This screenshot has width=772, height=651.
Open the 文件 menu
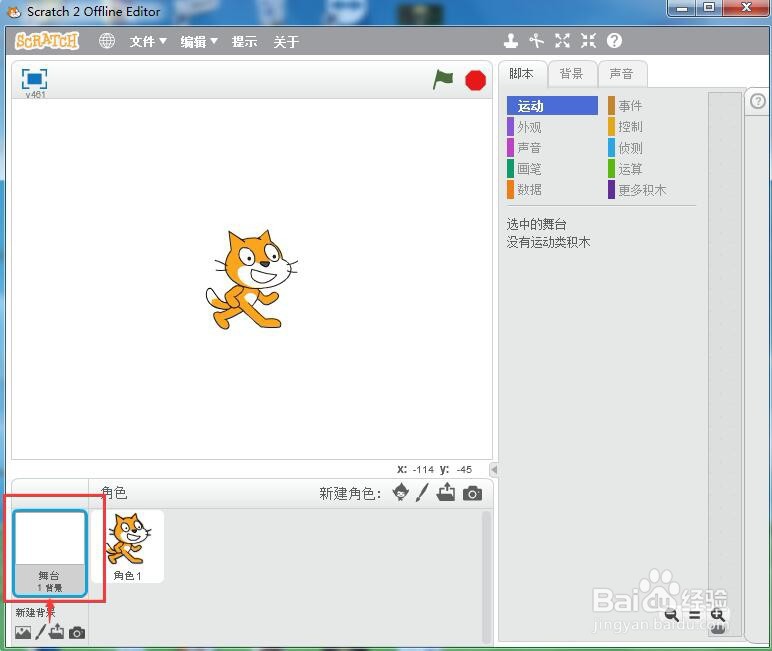point(148,41)
